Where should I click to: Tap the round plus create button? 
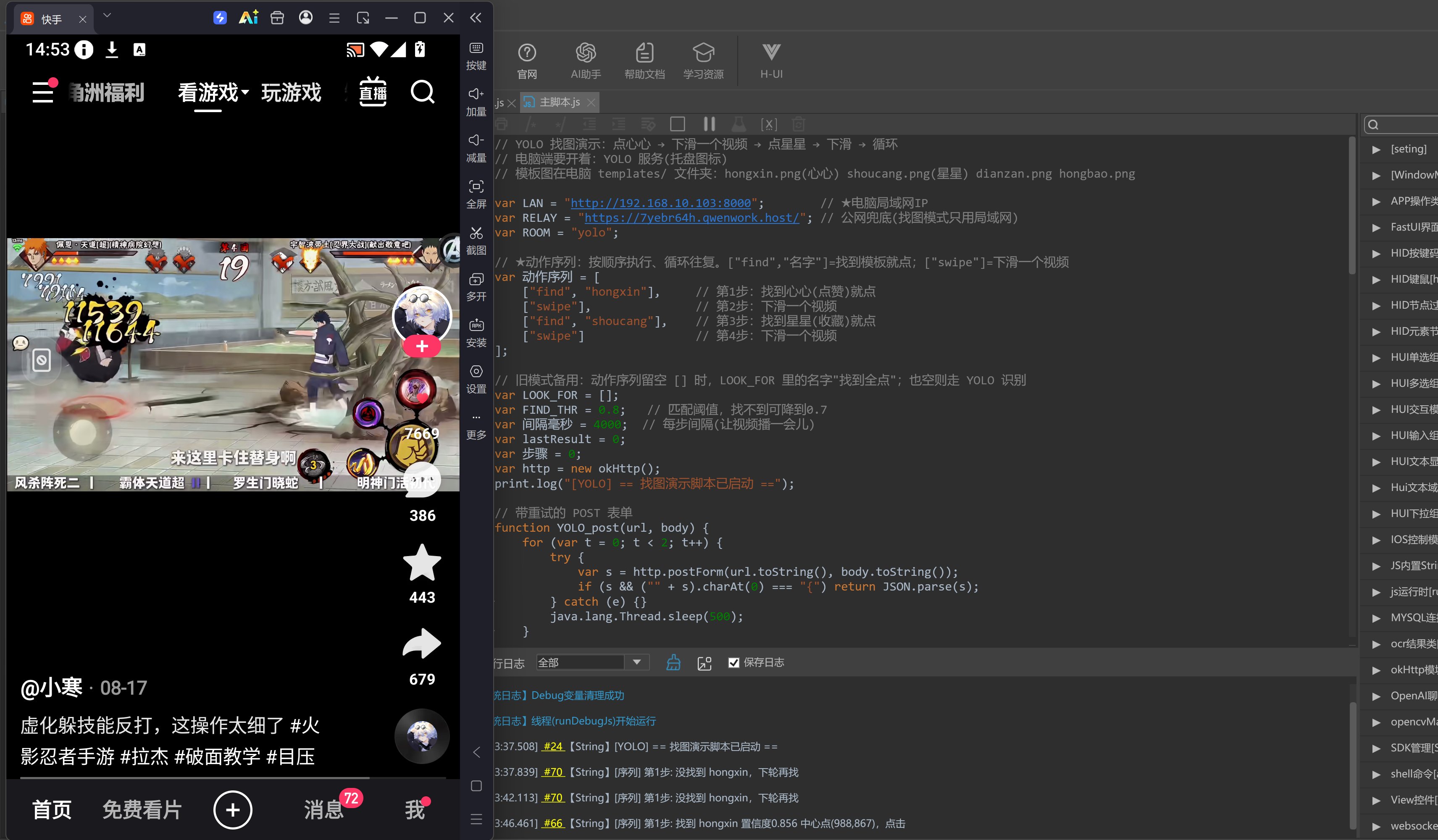pyautogui.click(x=232, y=809)
